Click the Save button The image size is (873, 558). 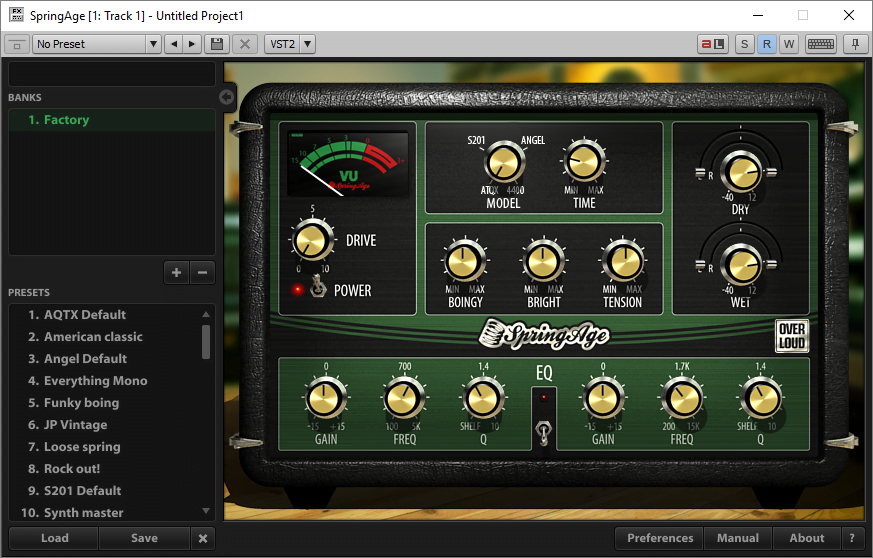[x=144, y=538]
